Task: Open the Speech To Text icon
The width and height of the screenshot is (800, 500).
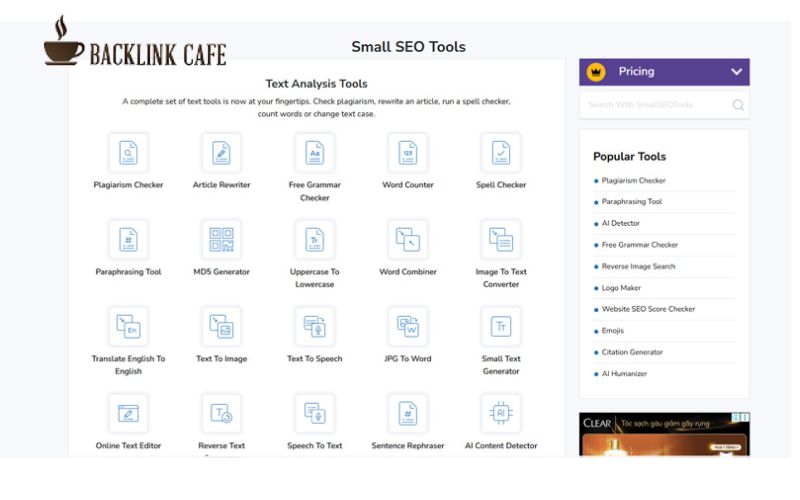Action: pos(315,413)
